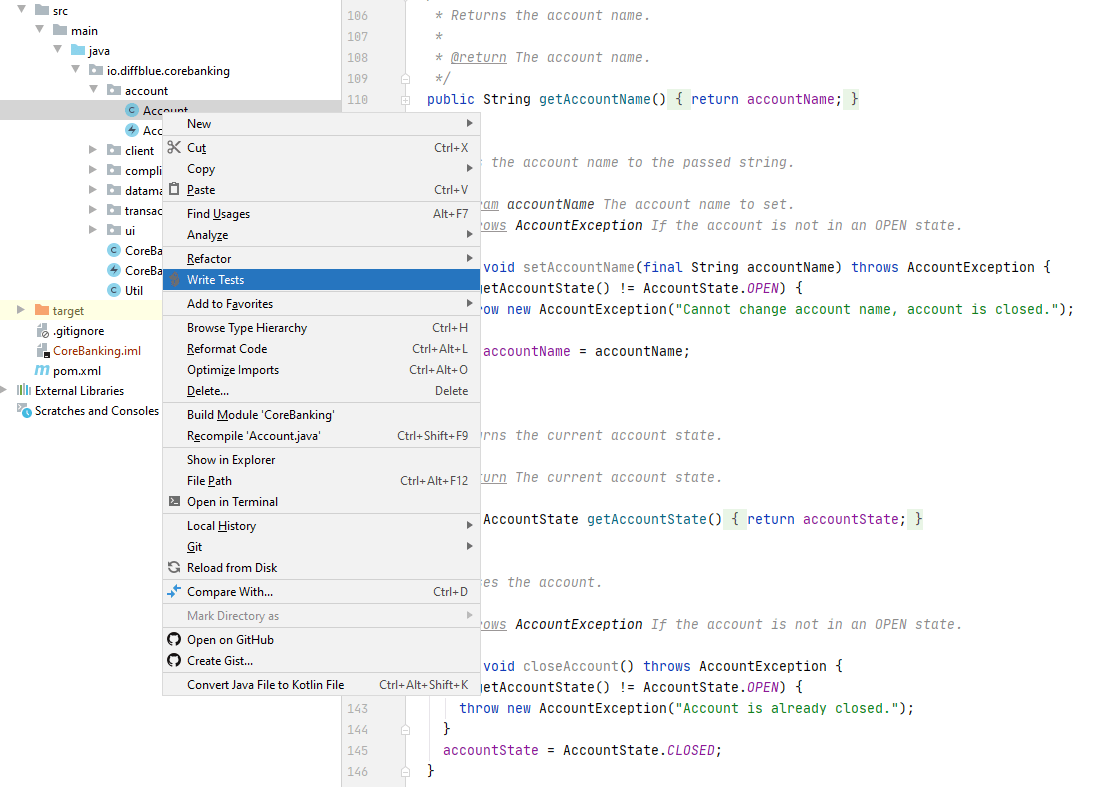Image resolution: width=1101 pixels, height=787 pixels.
Task: Click the io.diffblue.corebanking package icon
Action: click(96, 70)
